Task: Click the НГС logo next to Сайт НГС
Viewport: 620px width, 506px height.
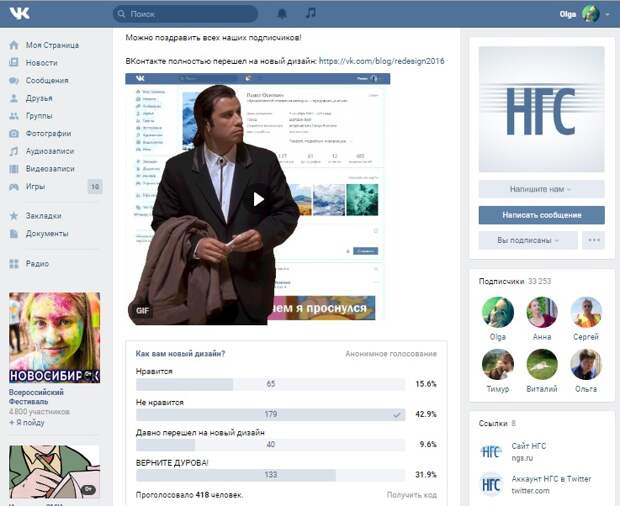Action: point(491,451)
